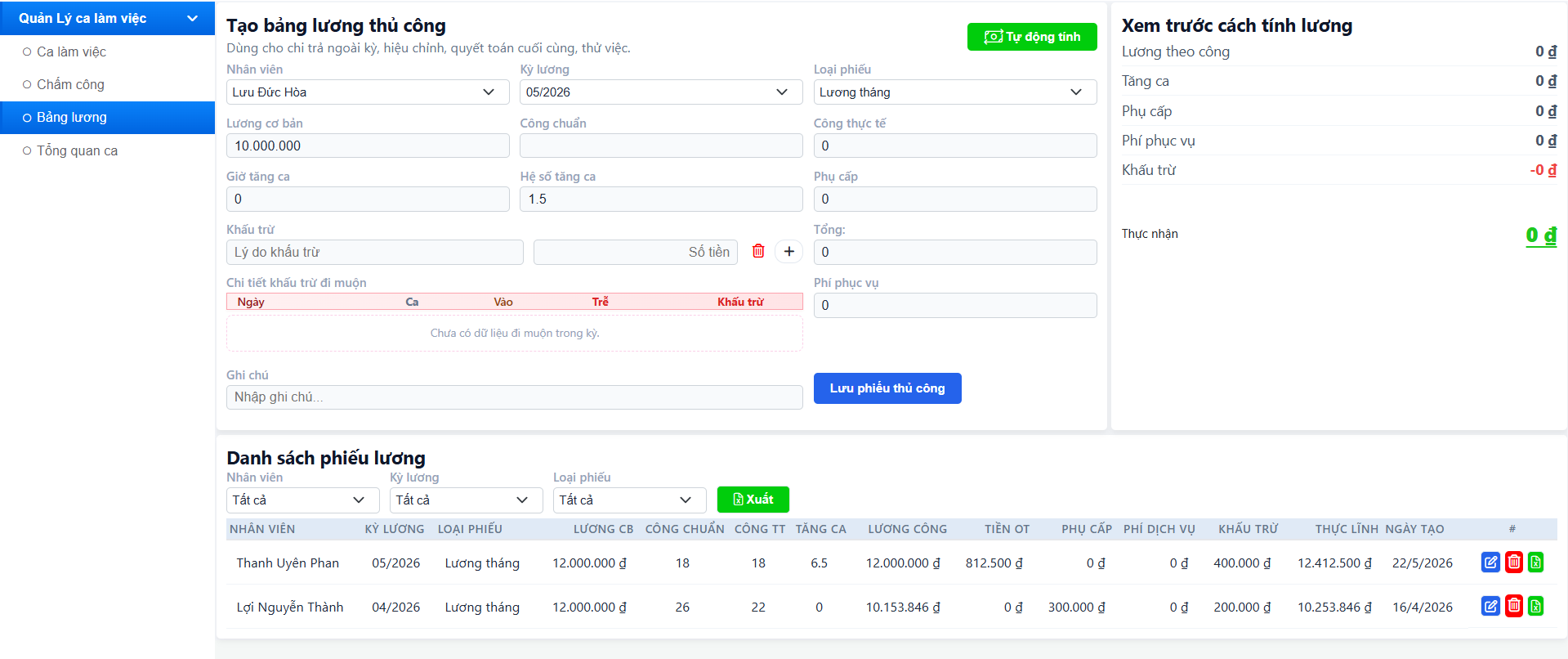Open Tổng quan ca menu item

107,150
